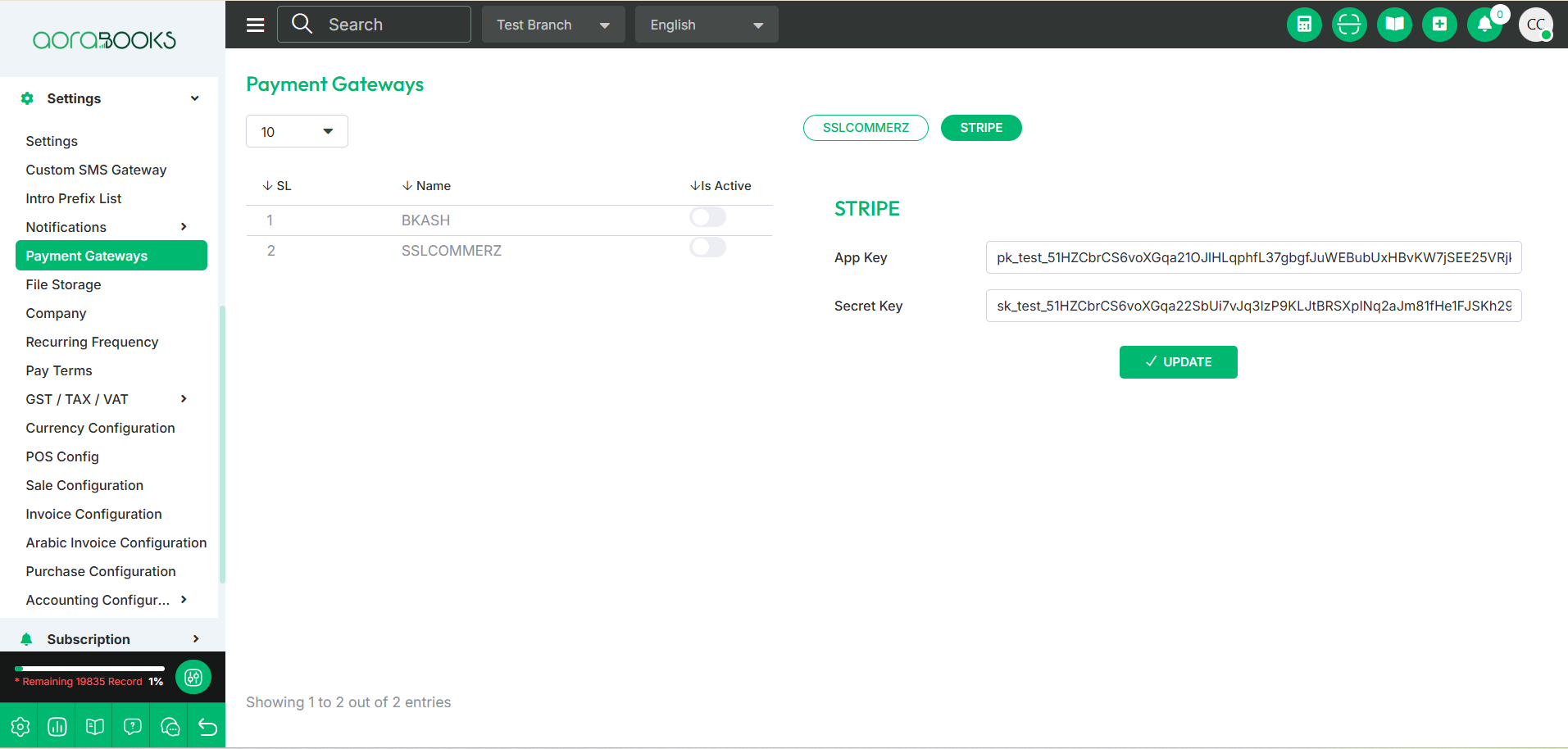Click the return arrow icon at bottom
Image resolution: width=1568 pixels, height=749 pixels.
click(x=207, y=726)
